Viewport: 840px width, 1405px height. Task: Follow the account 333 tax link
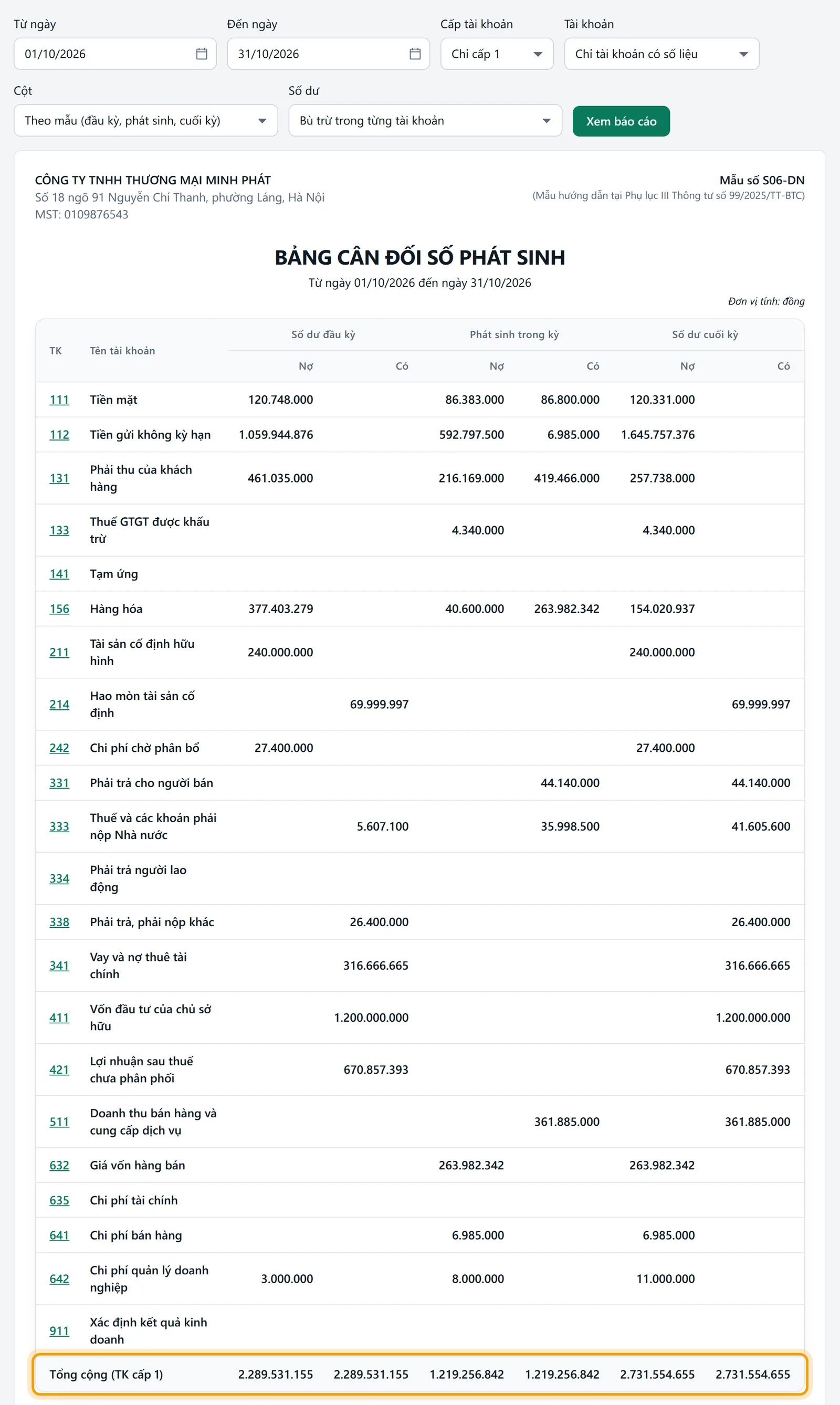[59, 826]
